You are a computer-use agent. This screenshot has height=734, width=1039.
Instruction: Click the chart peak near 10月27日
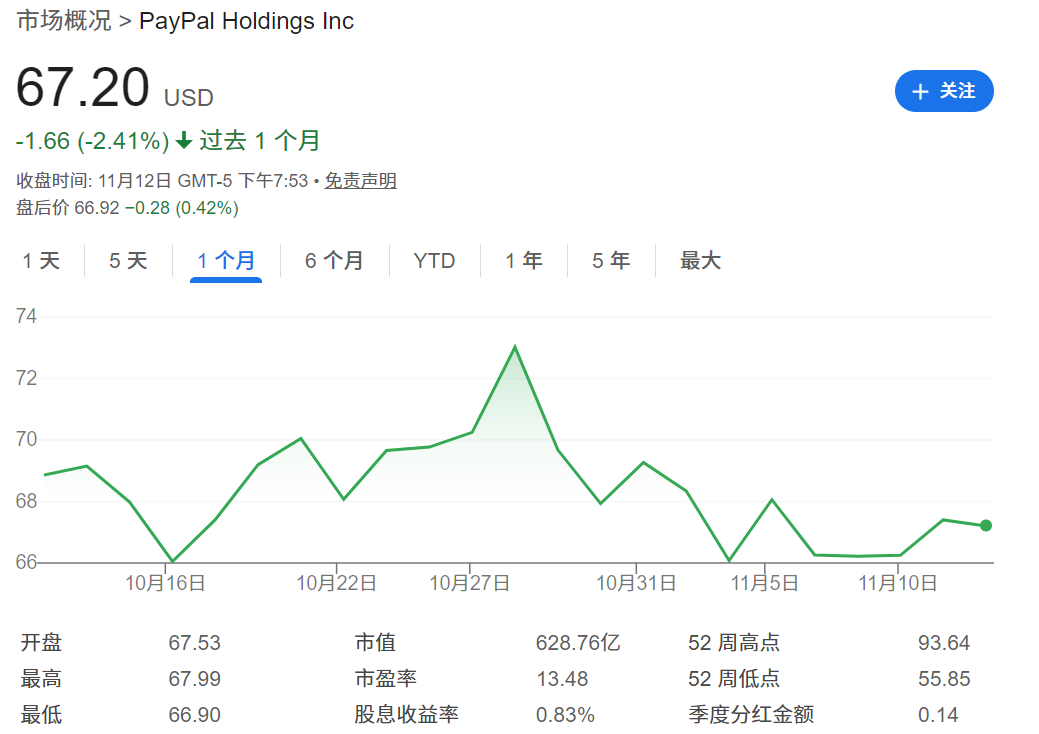514,345
